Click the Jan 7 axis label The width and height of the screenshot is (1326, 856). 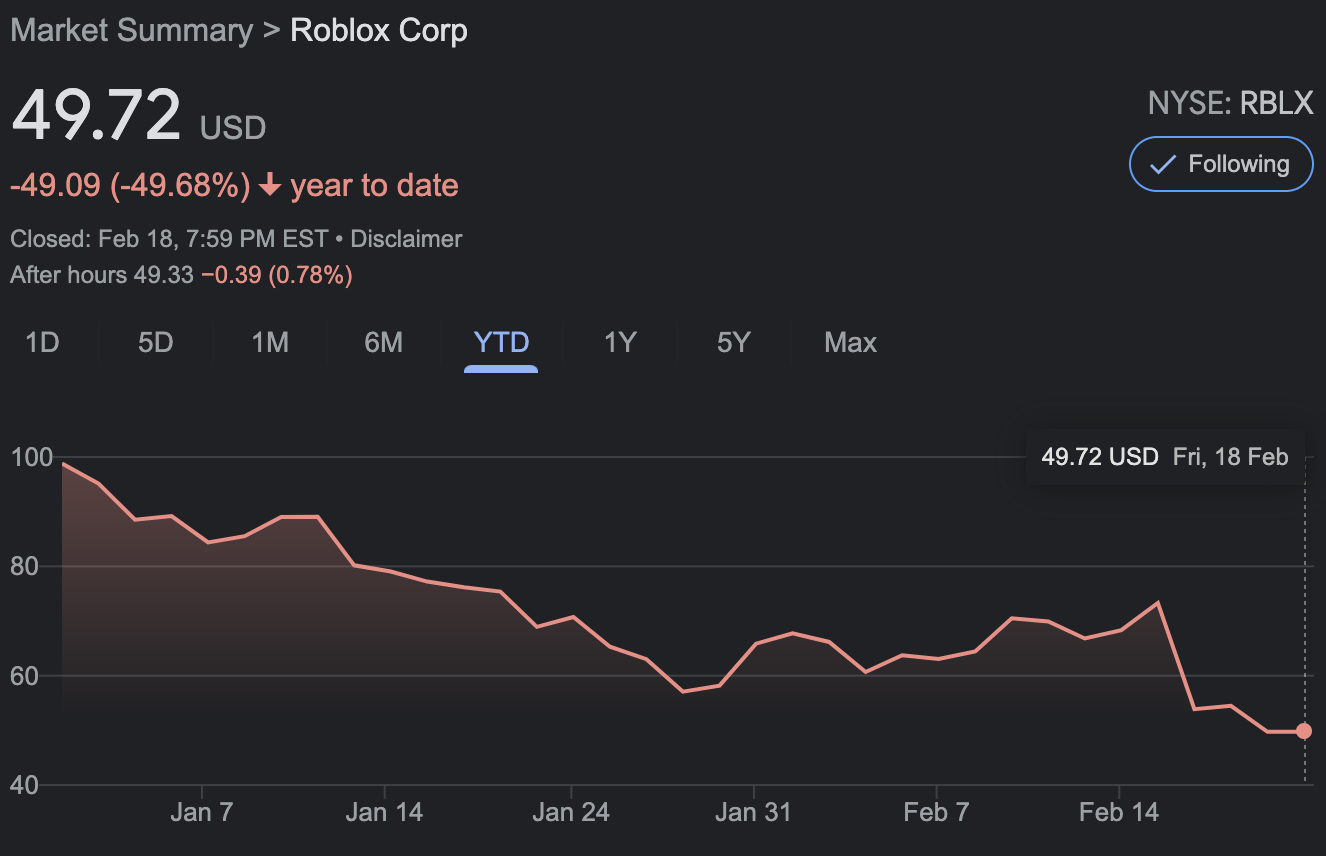click(x=202, y=812)
